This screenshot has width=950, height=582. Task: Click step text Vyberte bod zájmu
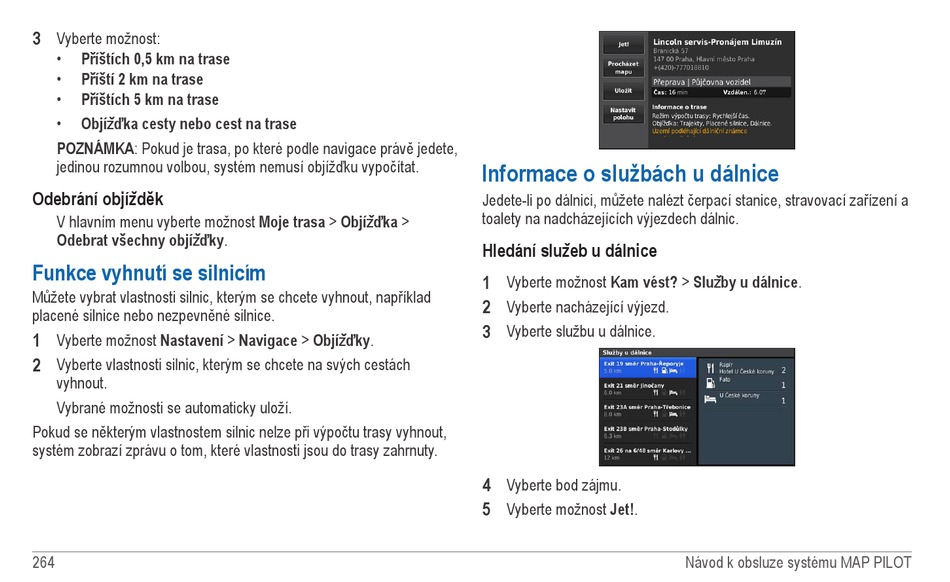point(563,485)
